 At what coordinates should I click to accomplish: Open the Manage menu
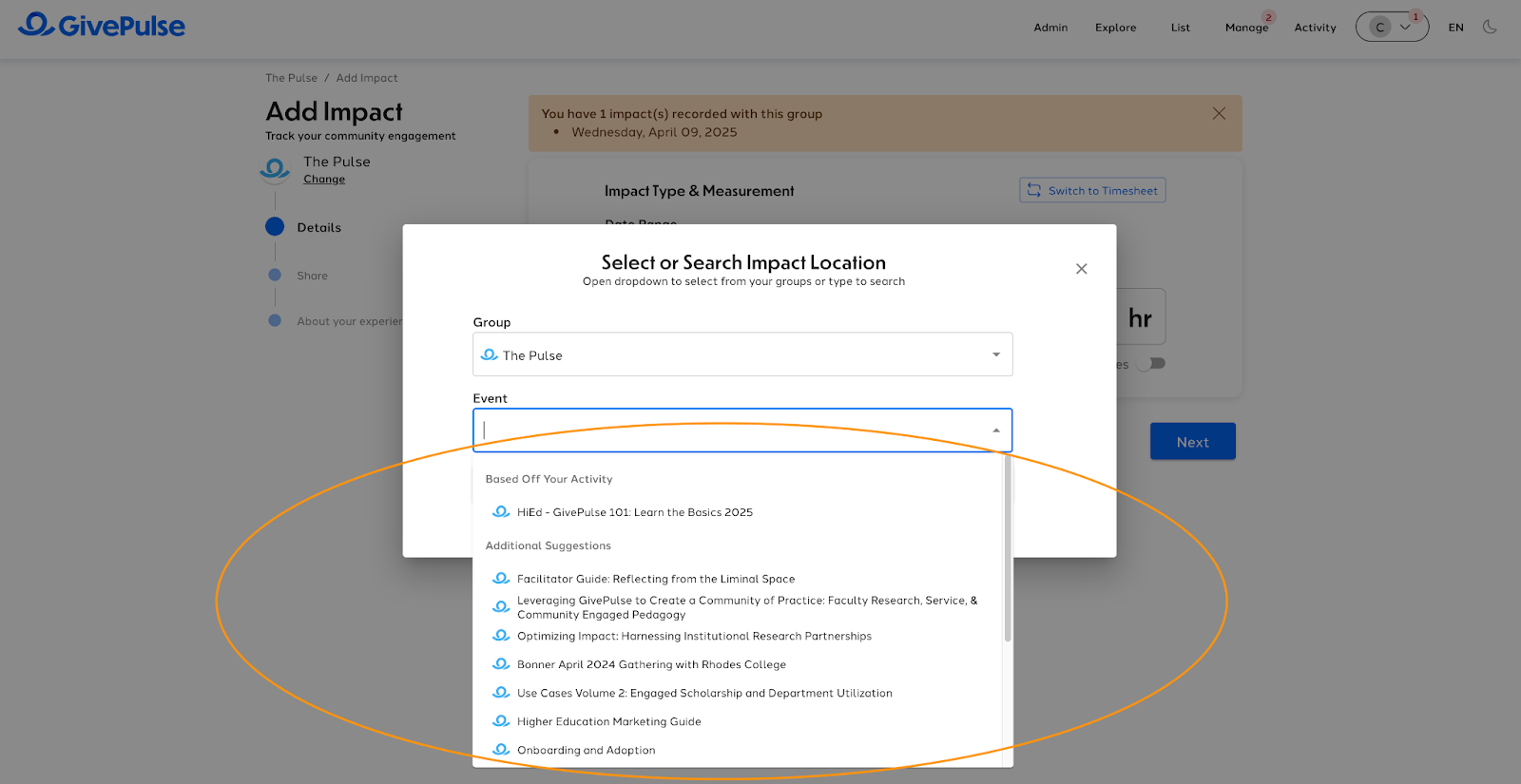(1246, 28)
